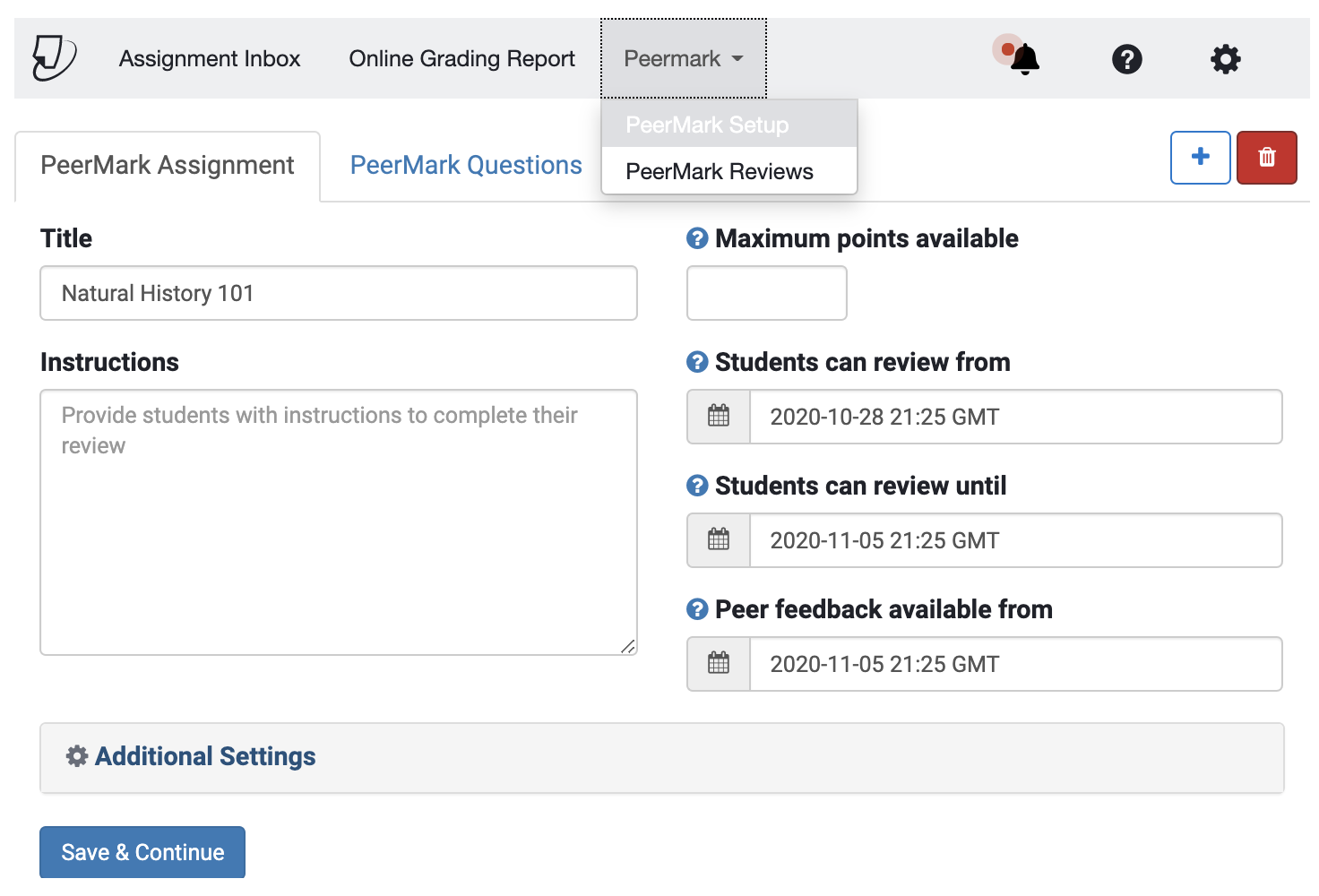This screenshot has height=896, width=1319.
Task: Click the Instructions text area
Action: point(339,522)
